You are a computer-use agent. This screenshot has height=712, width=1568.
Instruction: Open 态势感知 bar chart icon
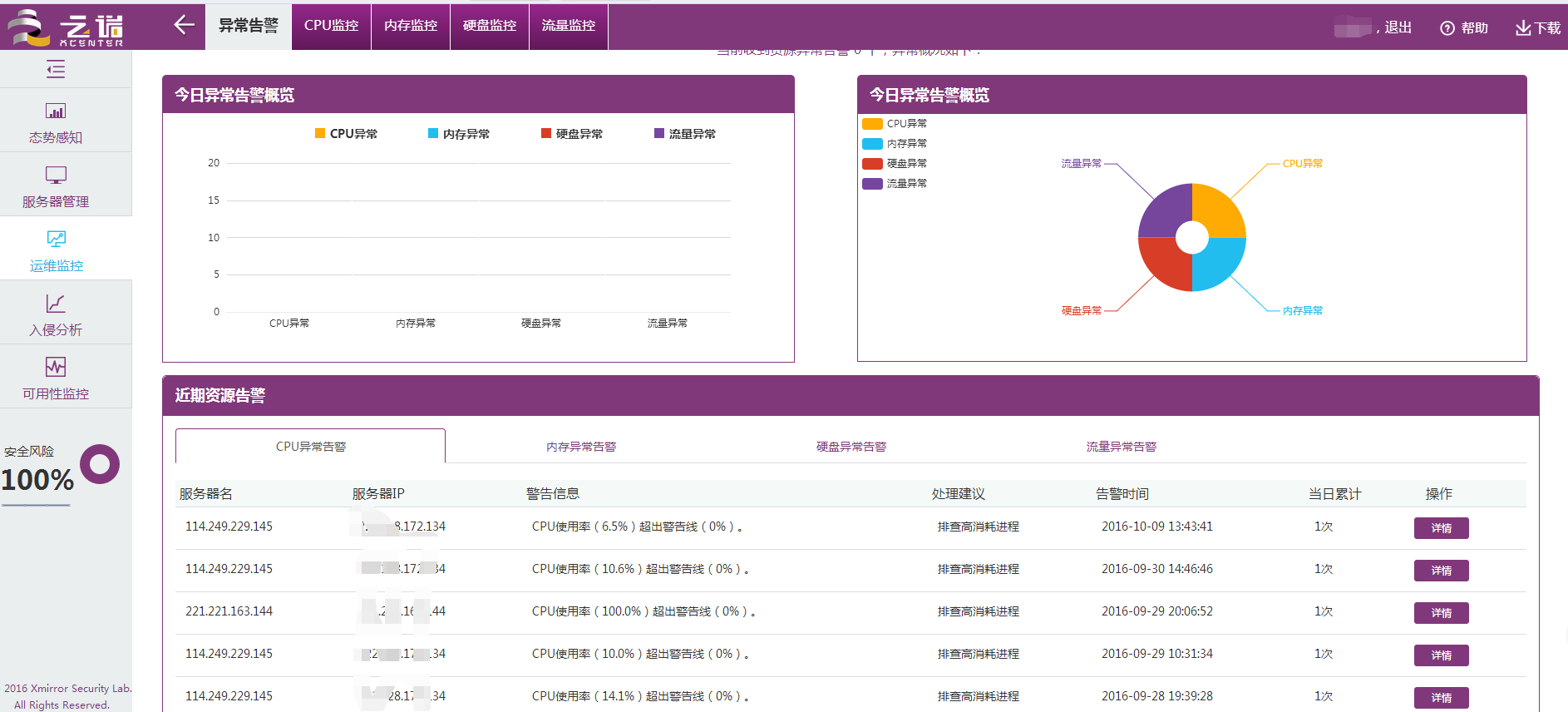pyautogui.click(x=56, y=111)
